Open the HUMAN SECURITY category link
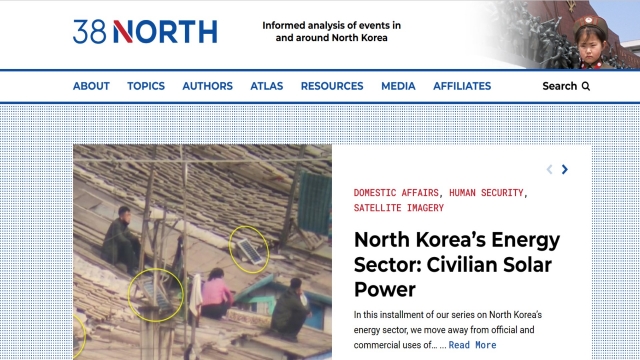 point(486,193)
